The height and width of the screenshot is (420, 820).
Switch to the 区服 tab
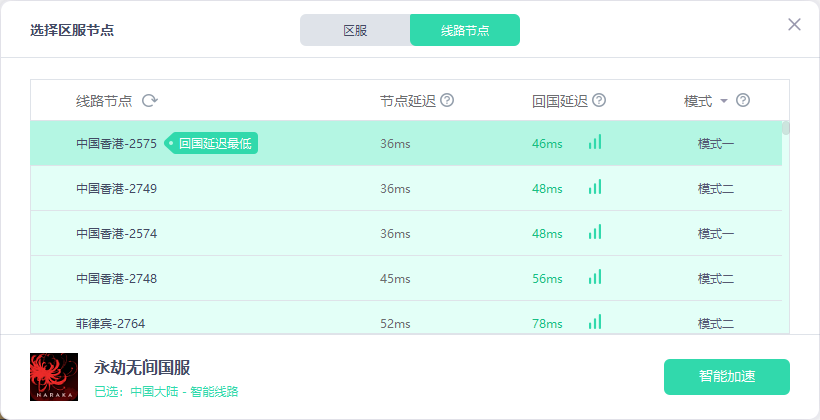(x=355, y=30)
